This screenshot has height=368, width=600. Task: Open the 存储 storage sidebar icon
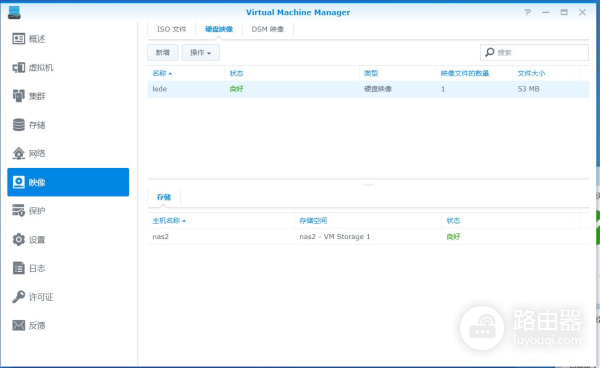(18, 125)
